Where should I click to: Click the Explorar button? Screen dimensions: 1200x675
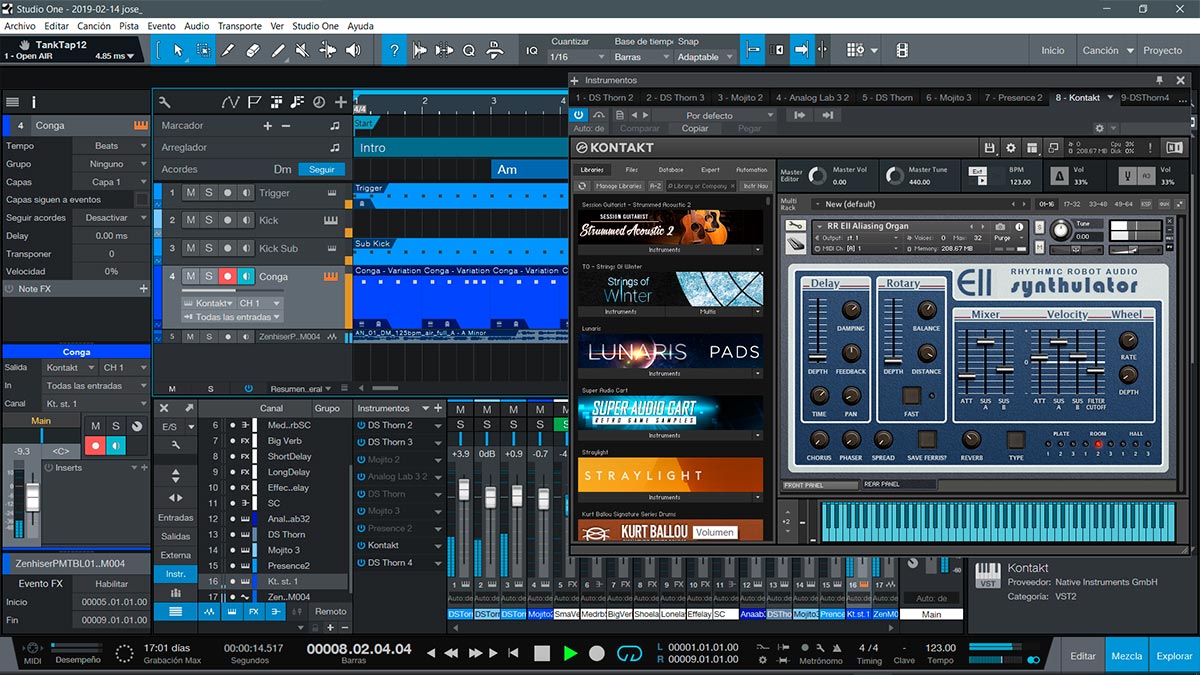click(1174, 656)
